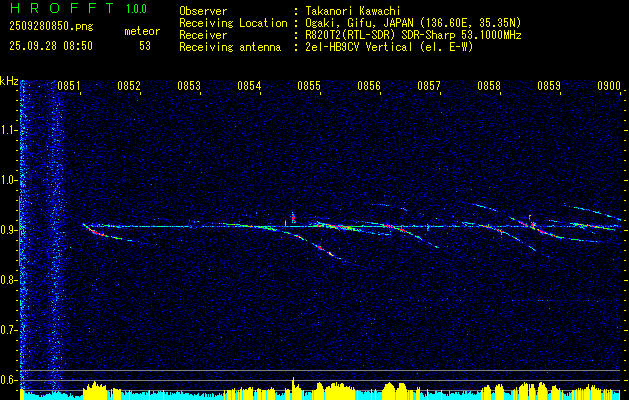Click the 0857 time marker

coord(429,85)
